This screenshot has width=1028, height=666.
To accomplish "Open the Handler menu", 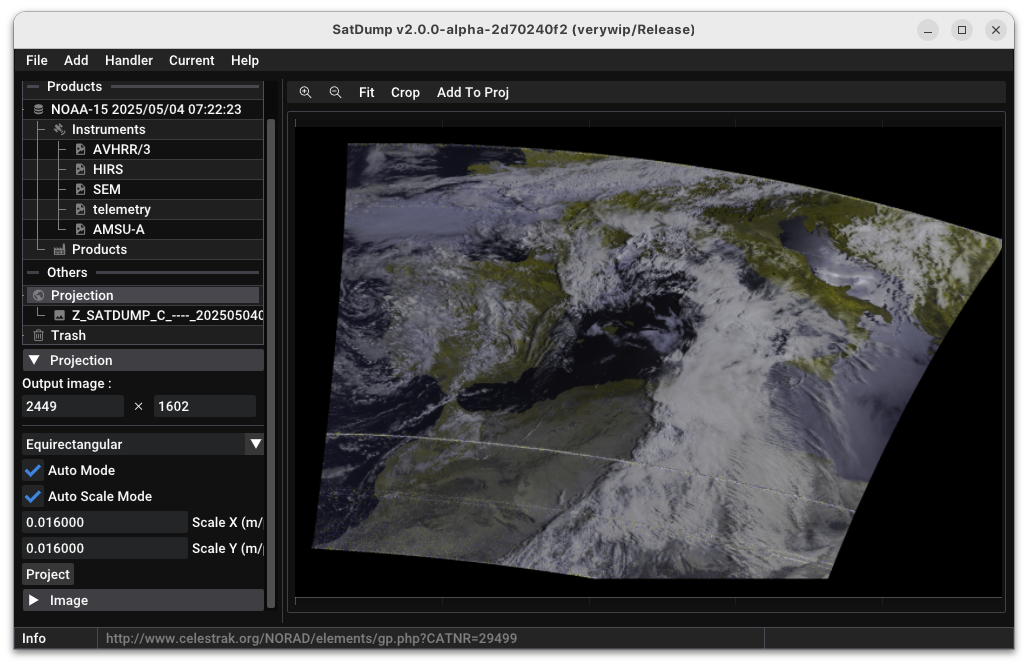I will (129, 60).
